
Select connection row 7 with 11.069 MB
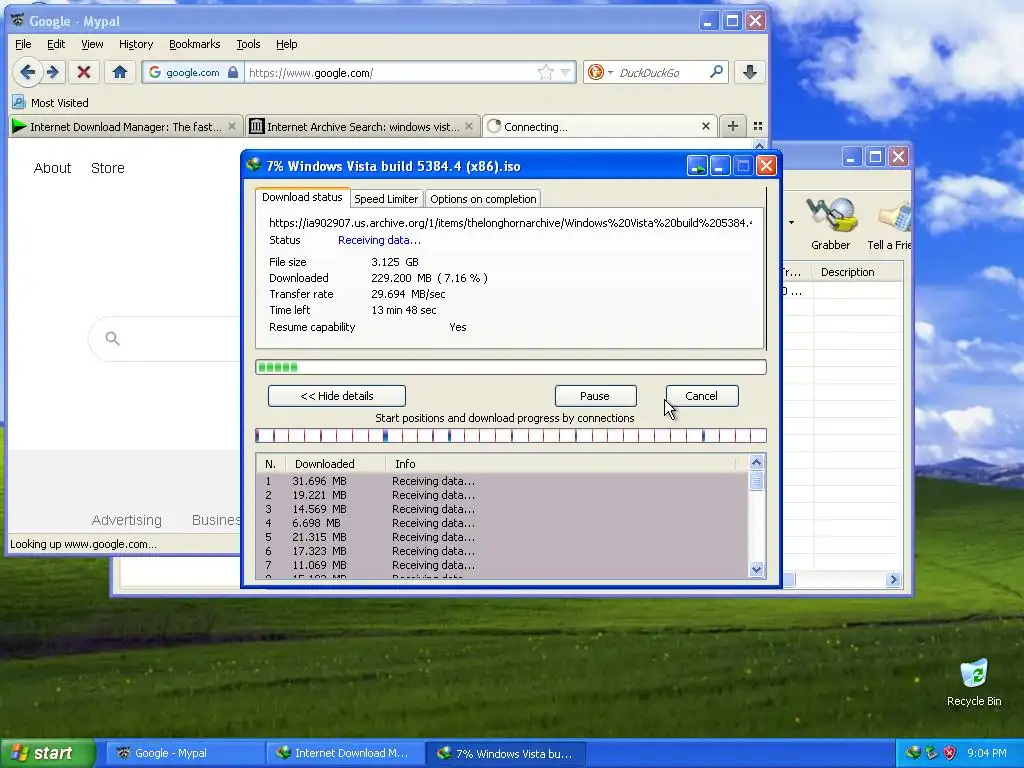502,565
